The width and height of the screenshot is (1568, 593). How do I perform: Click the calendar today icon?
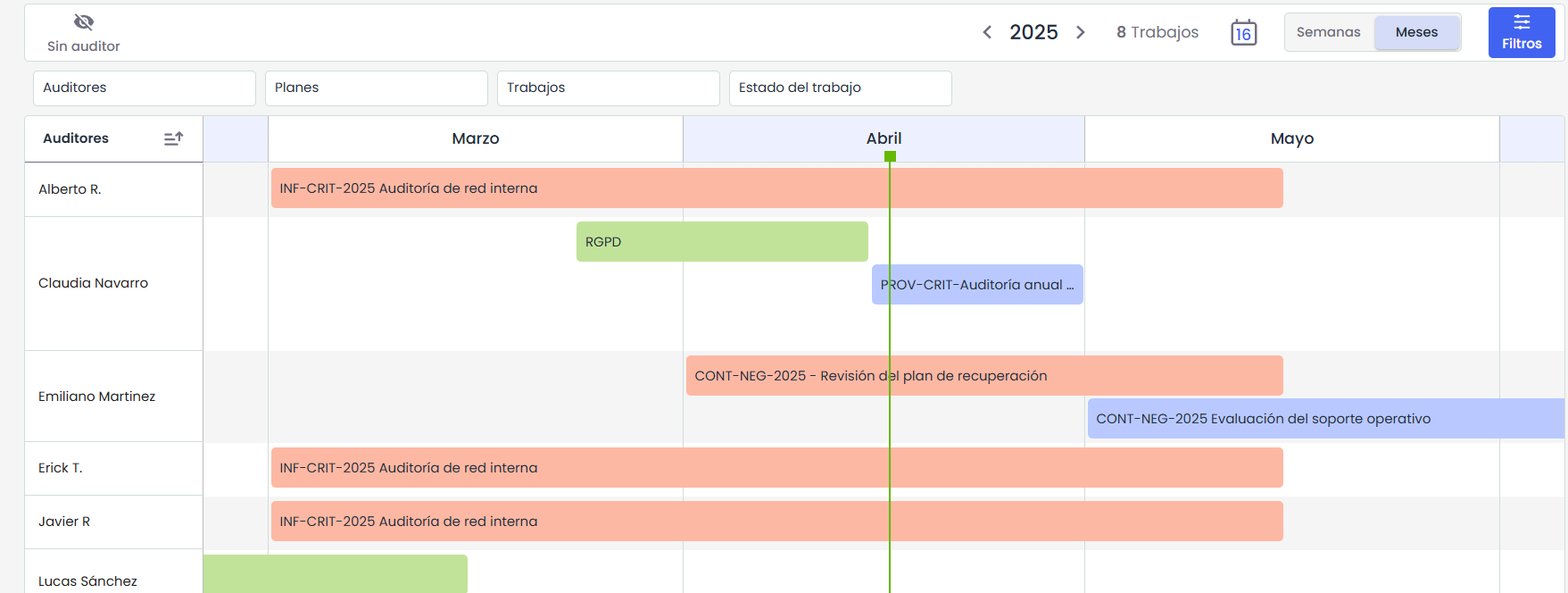(x=1243, y=33)
